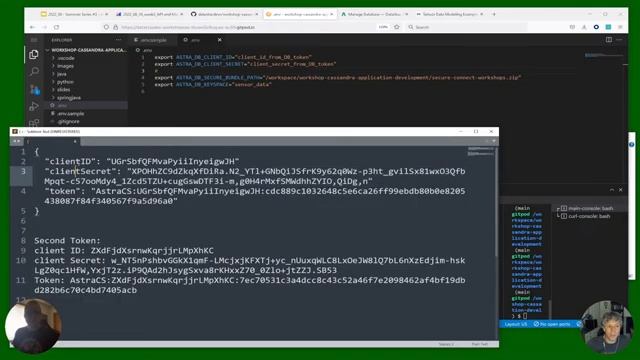
Task: Open the Extensions icon in activity bar
Action: click(34, 122)
